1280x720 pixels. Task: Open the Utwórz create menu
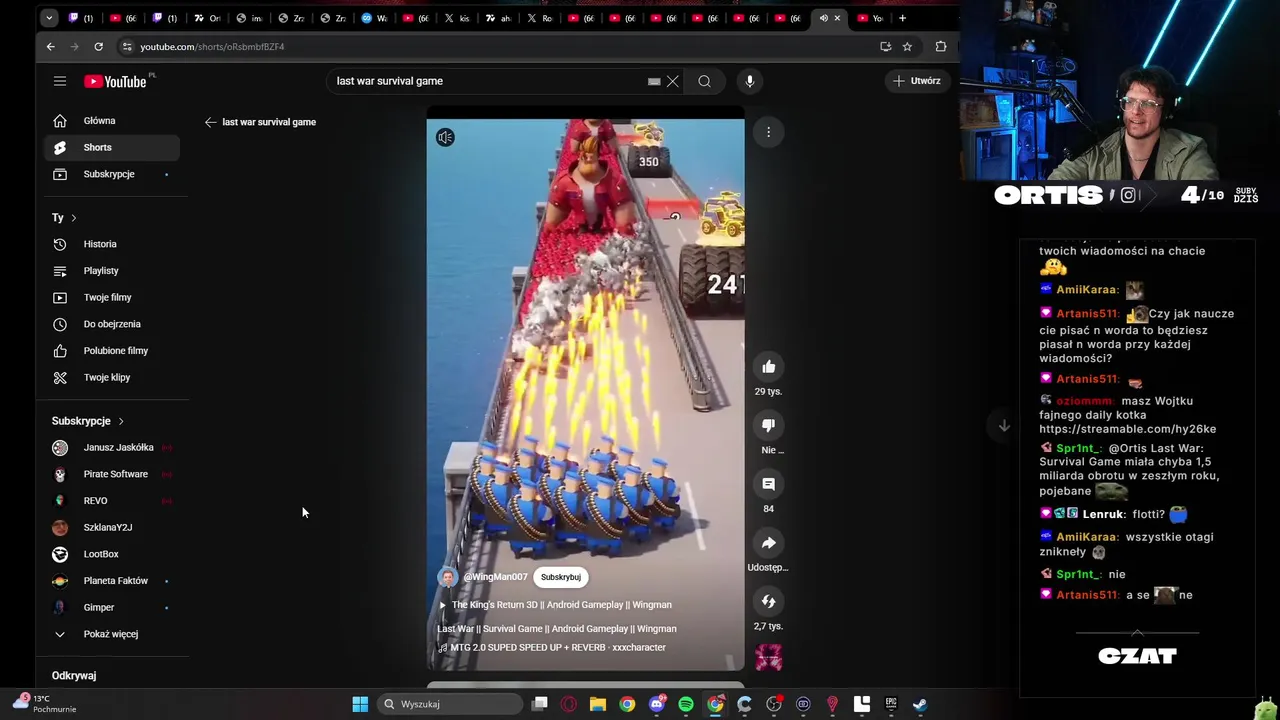(917, 81)
